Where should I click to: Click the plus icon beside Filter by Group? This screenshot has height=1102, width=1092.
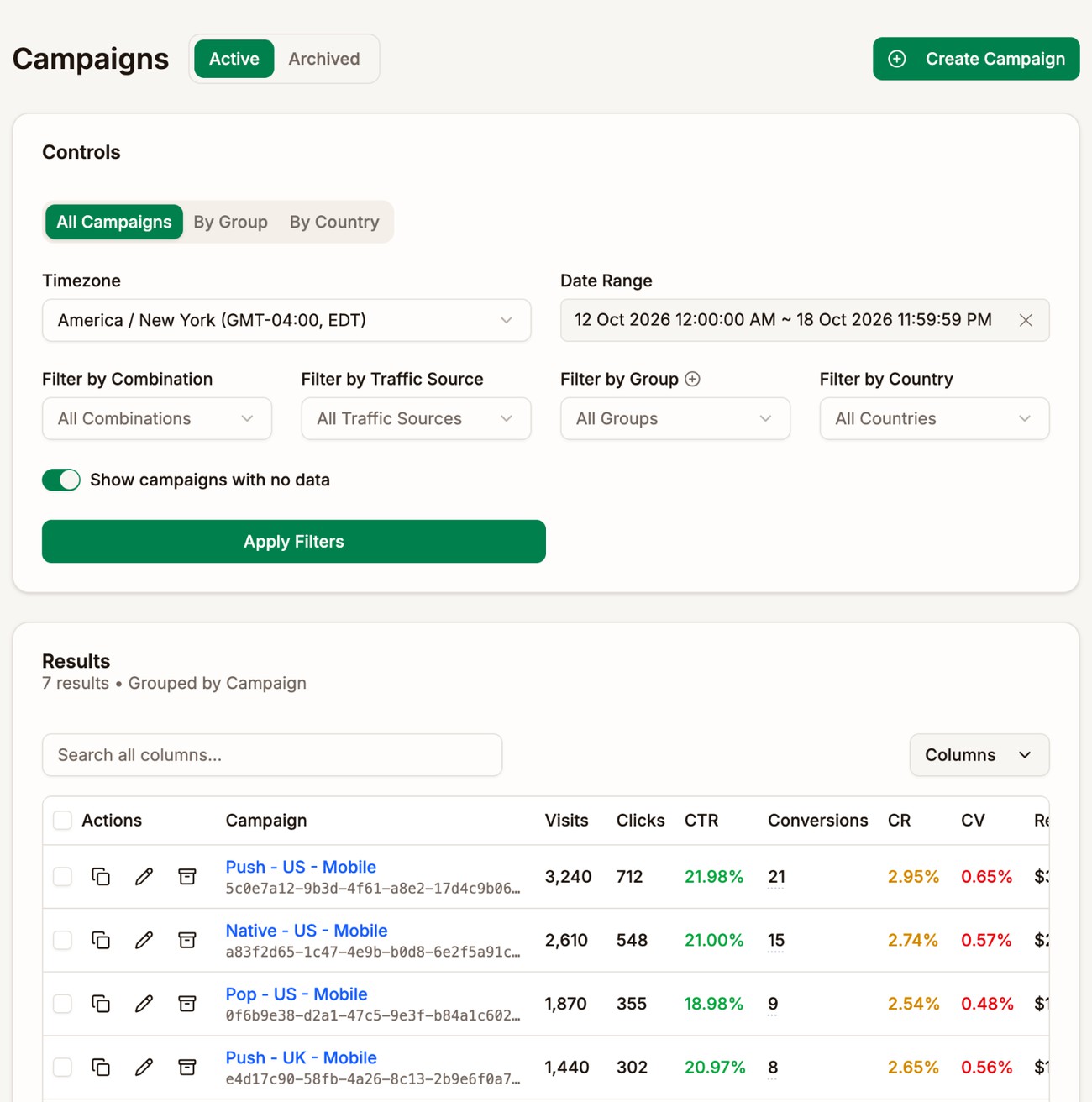coord(692,379)
